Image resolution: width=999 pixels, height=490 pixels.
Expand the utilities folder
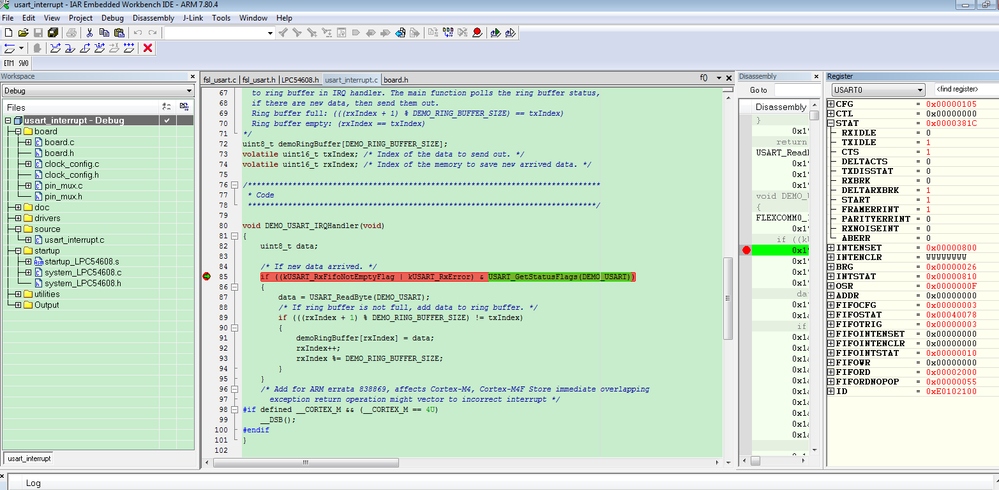18,294
